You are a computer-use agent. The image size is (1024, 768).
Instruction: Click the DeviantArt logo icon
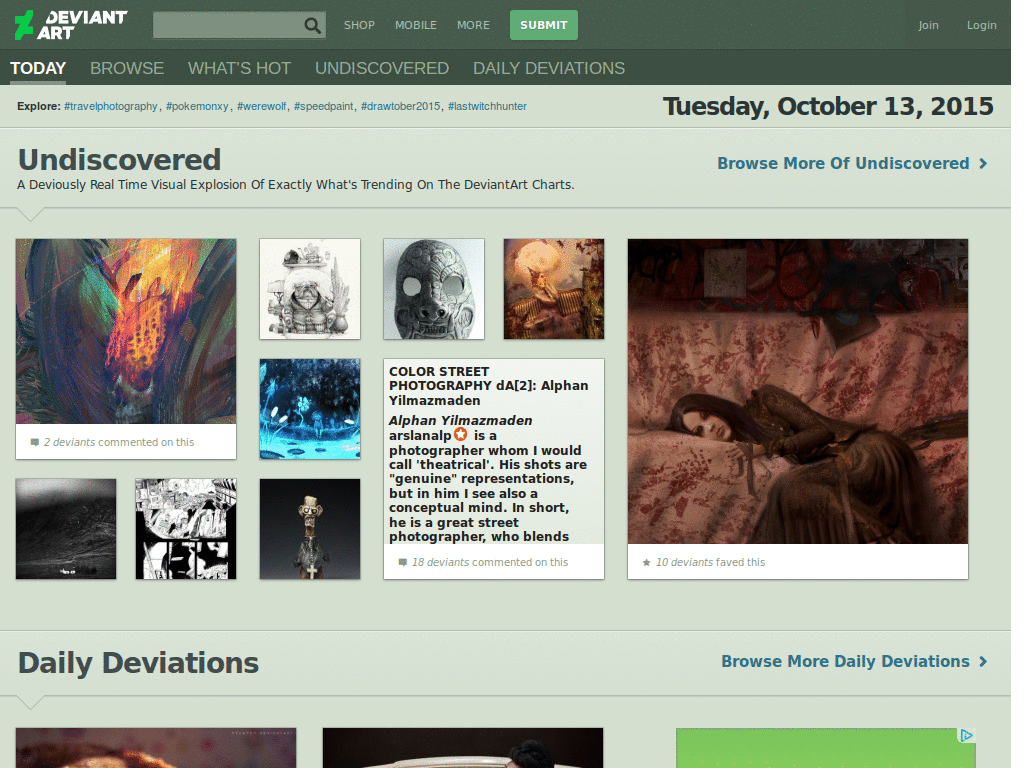tap(22, 23)
